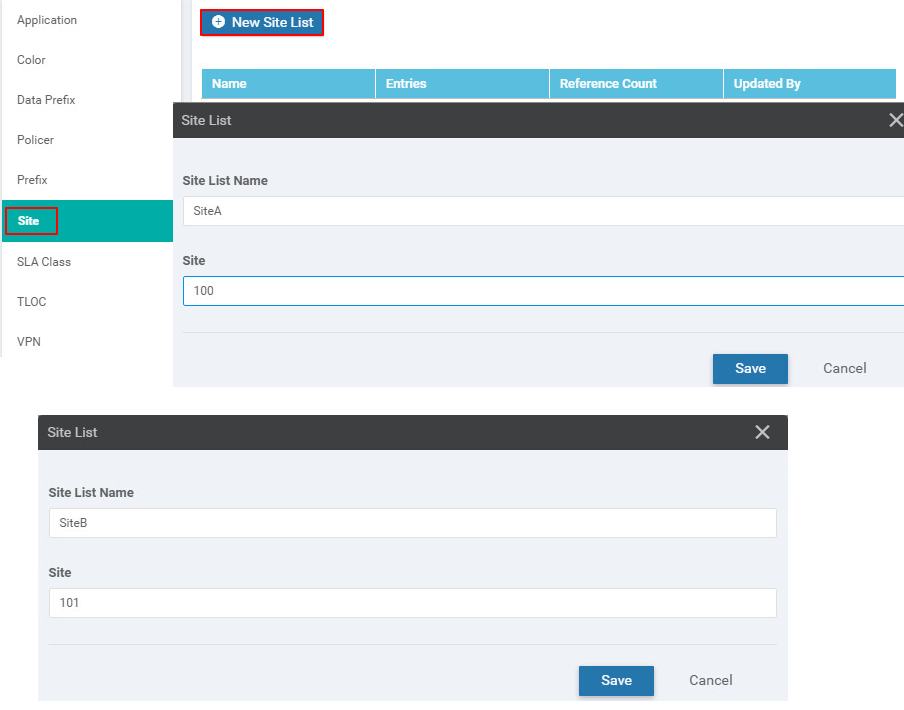Focus the Site field containing 101
The image size is (904, 710).
[x=413, y=603]
